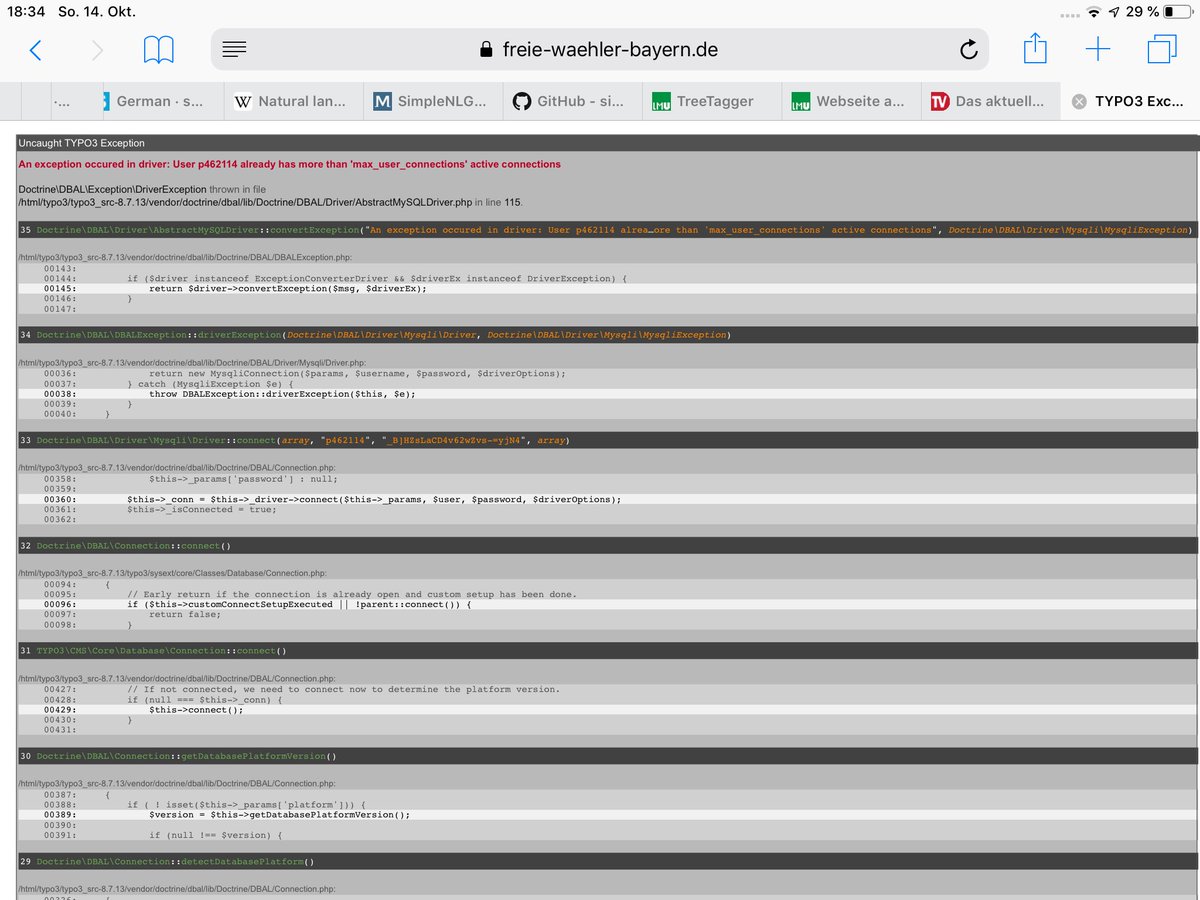The width and height of the screenshot is (1200, 900).
Task: Switch to the Das aktuelle TV tab
Action: [989, 101]
